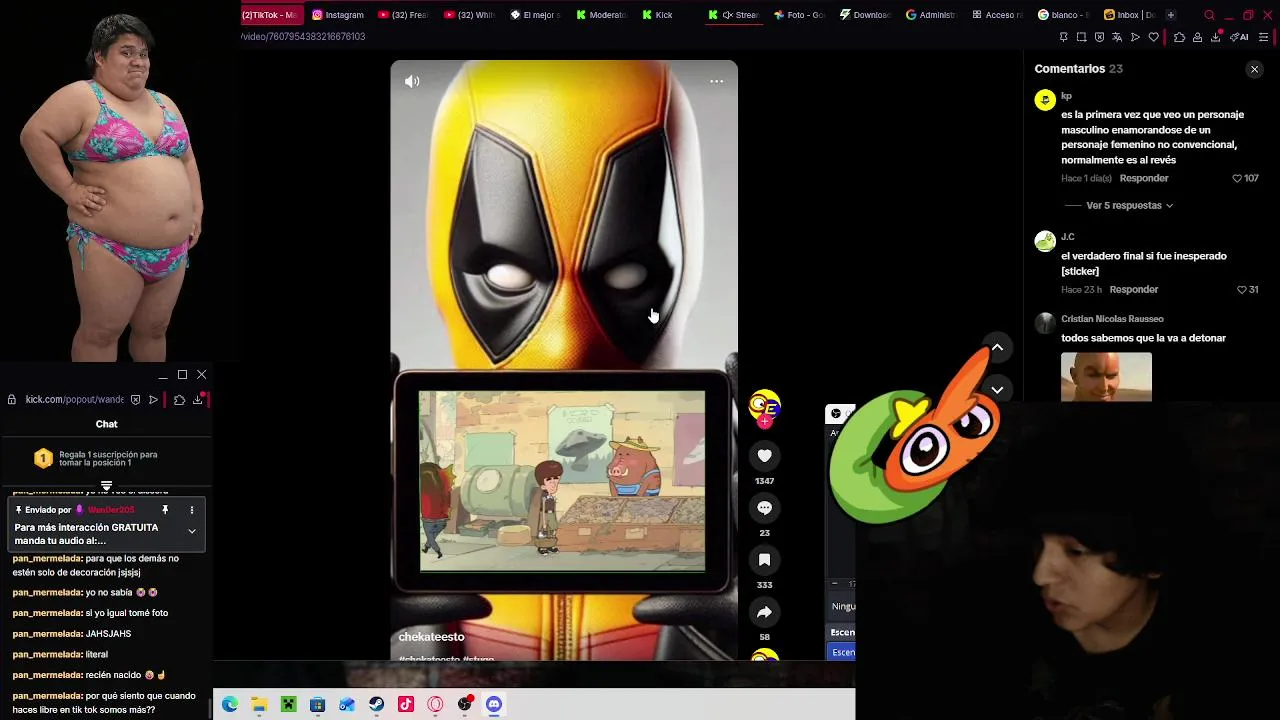Screen dimensions: 1280x720
Task: Click the heart icon in browser toolbar
Action: point(1153,37)
